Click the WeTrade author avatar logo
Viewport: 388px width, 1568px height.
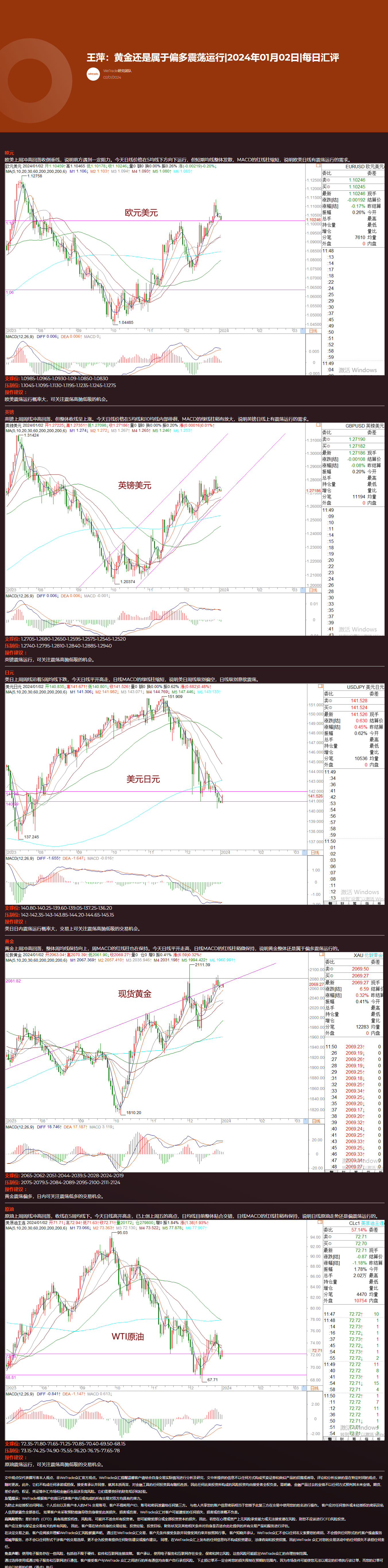click(x=93, y=74)
